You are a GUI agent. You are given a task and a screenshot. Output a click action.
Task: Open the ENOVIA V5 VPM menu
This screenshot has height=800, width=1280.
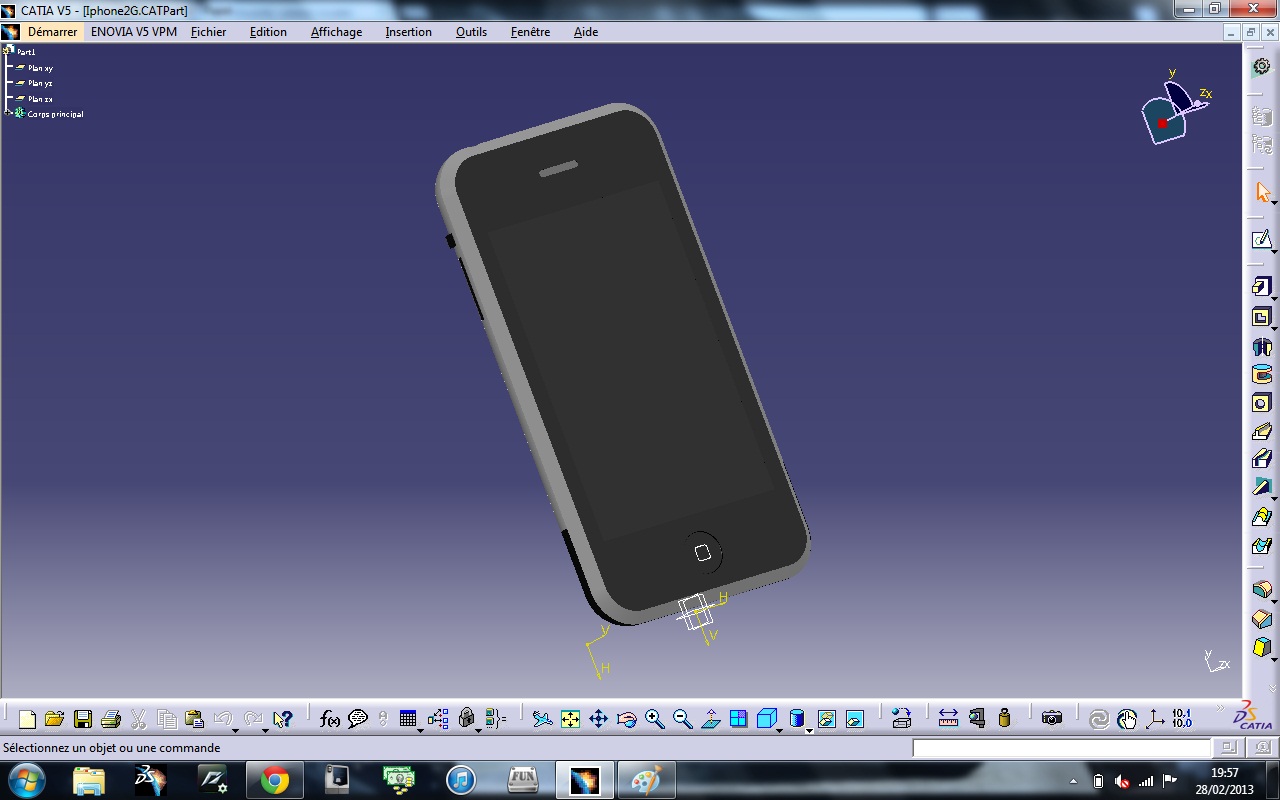134,32
